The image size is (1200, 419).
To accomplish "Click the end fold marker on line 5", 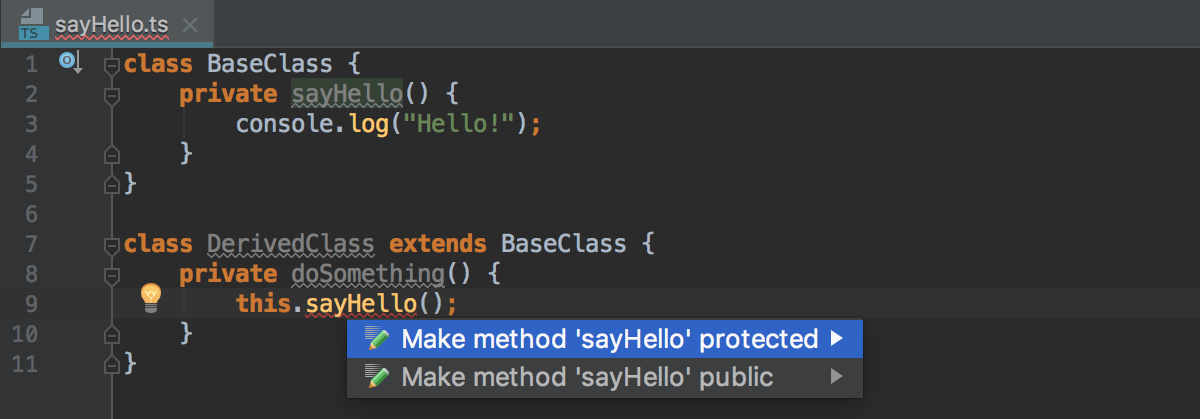I will coord(112,184).
